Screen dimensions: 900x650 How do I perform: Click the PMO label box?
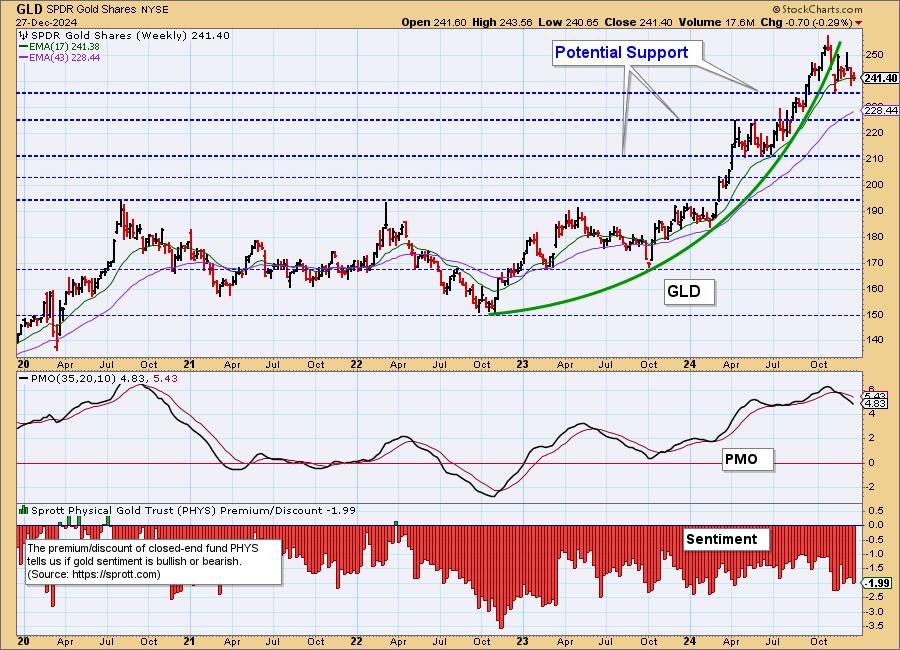click(x=747, y=459)
